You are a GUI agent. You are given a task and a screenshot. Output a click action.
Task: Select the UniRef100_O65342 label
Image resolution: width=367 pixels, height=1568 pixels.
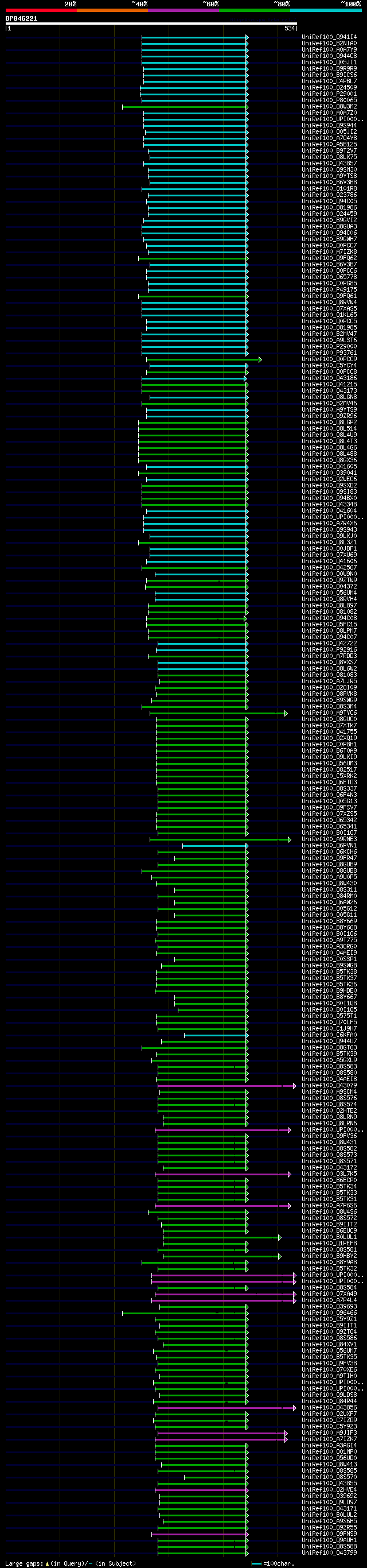coord(329,820)
